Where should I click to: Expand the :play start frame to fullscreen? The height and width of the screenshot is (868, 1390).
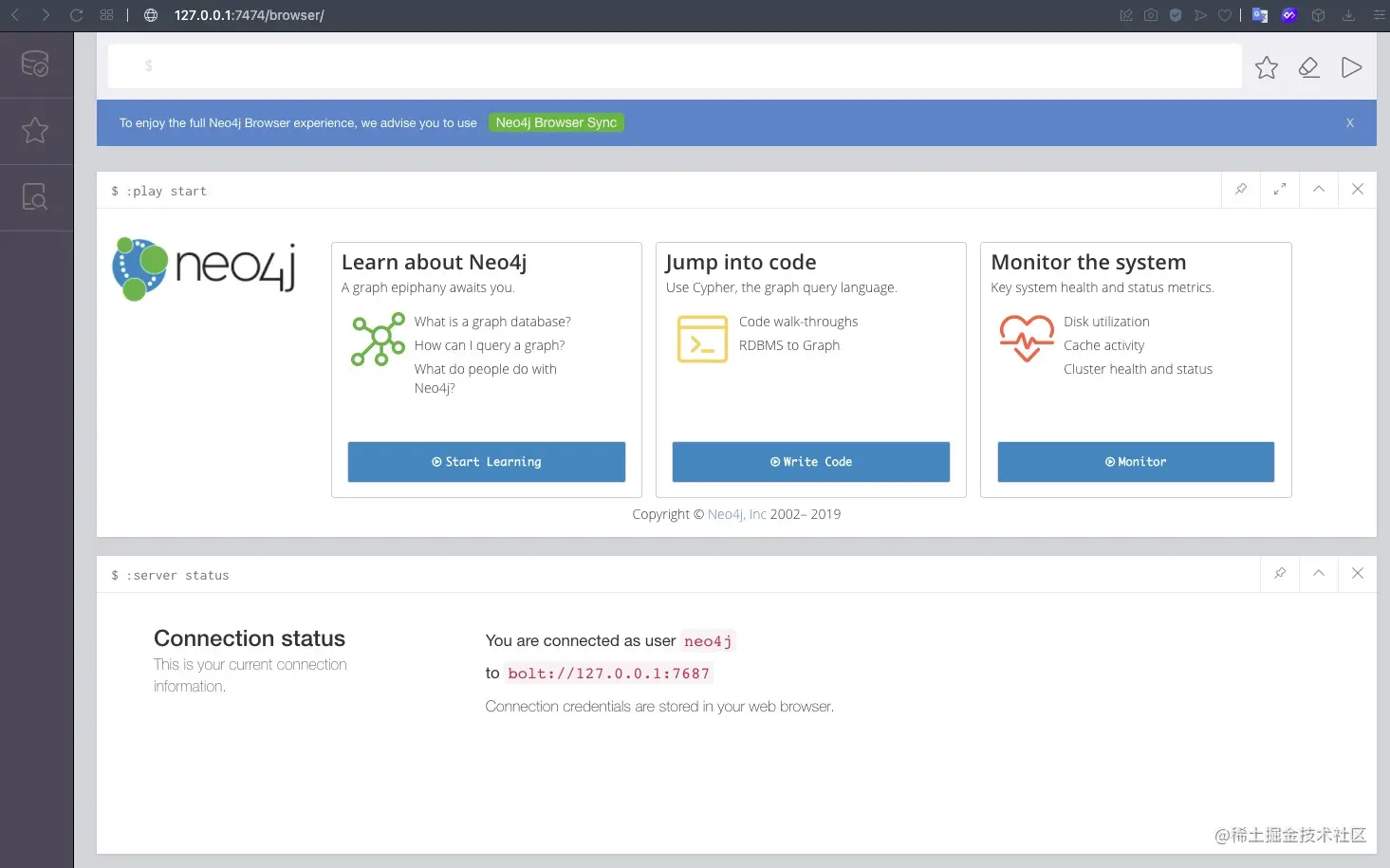coord(1280,189)
